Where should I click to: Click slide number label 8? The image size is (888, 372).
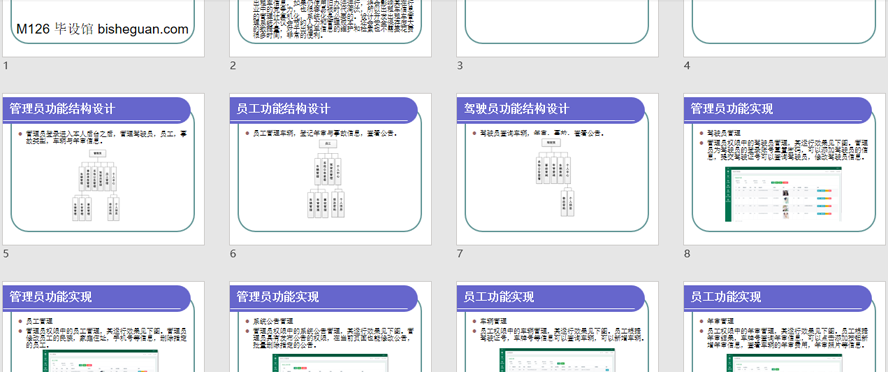687,254
